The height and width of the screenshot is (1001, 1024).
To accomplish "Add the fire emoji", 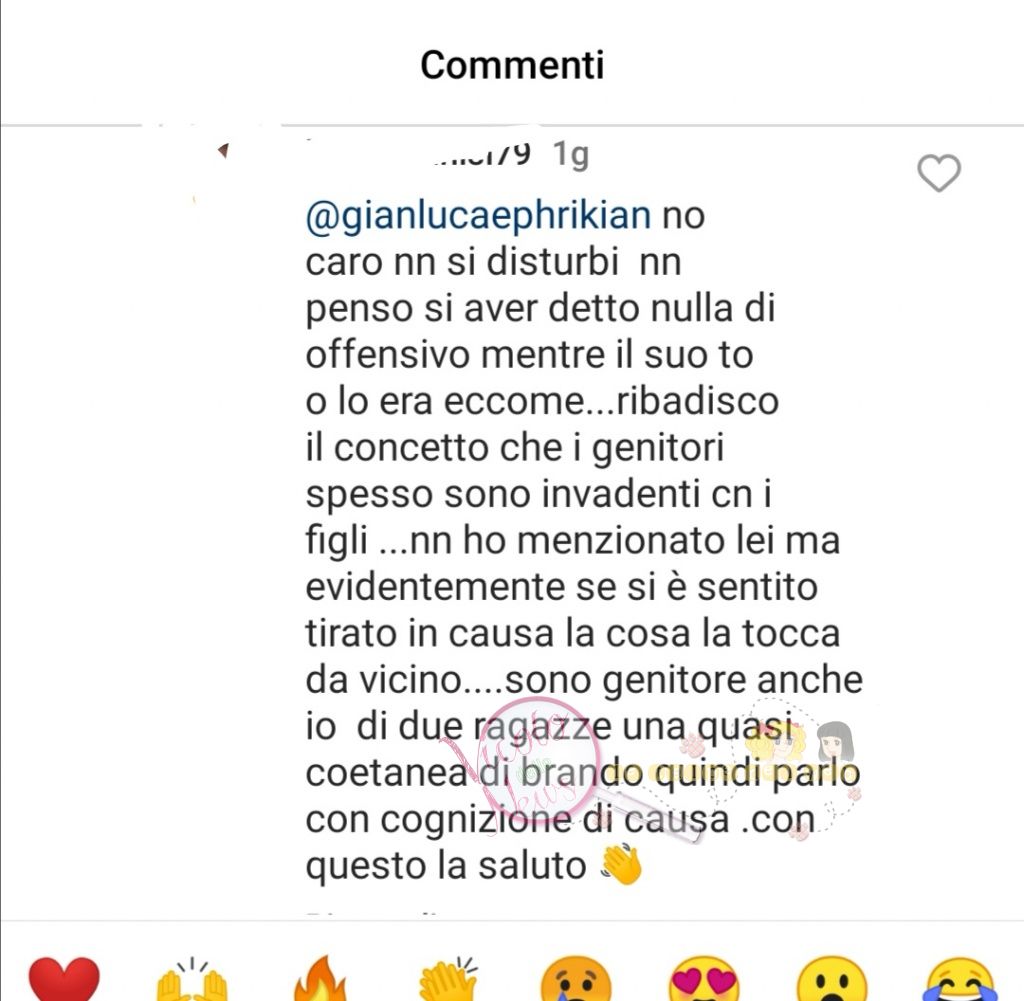I will (319, 978).
